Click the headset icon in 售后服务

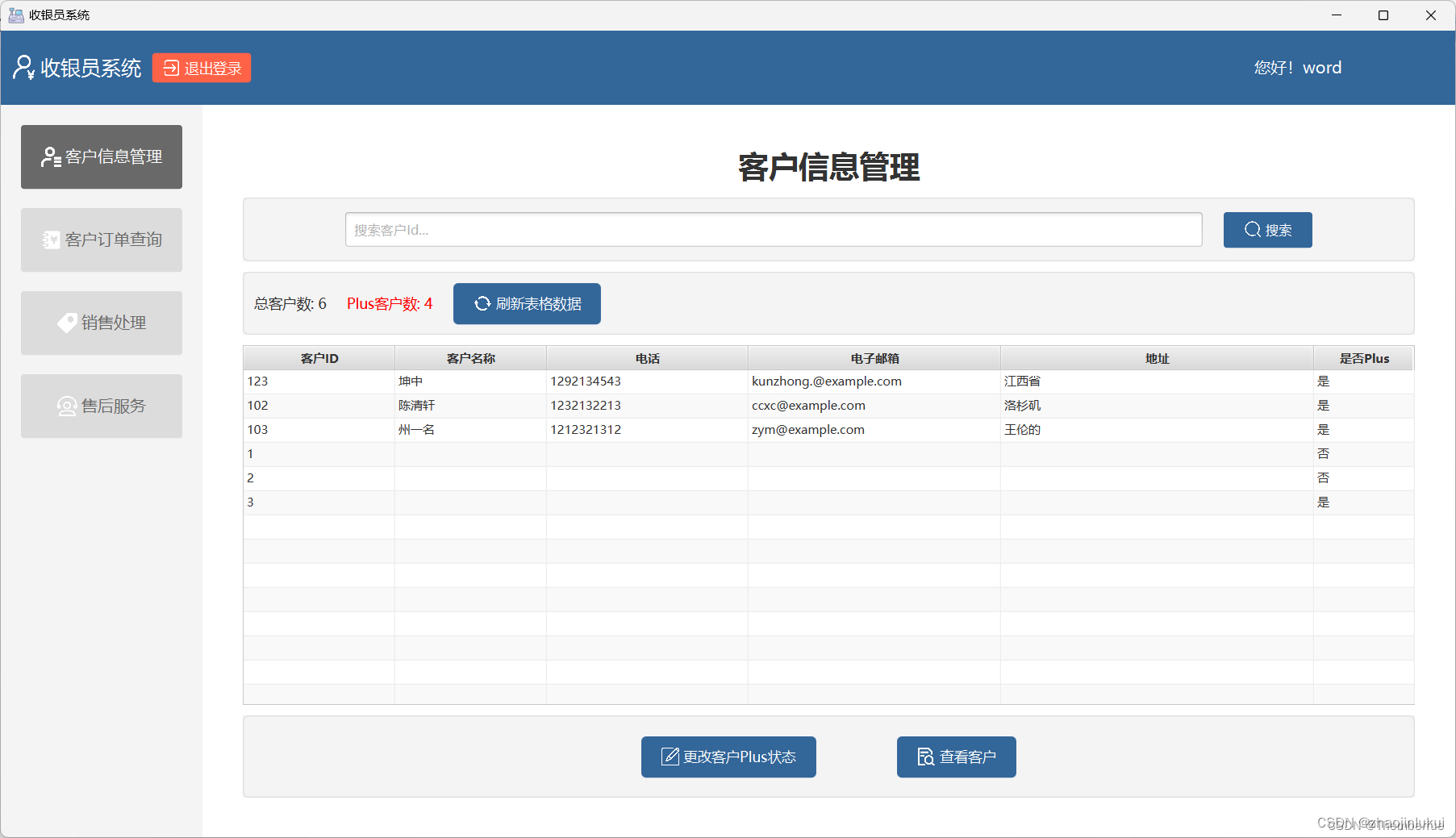(x=67, y=406)
